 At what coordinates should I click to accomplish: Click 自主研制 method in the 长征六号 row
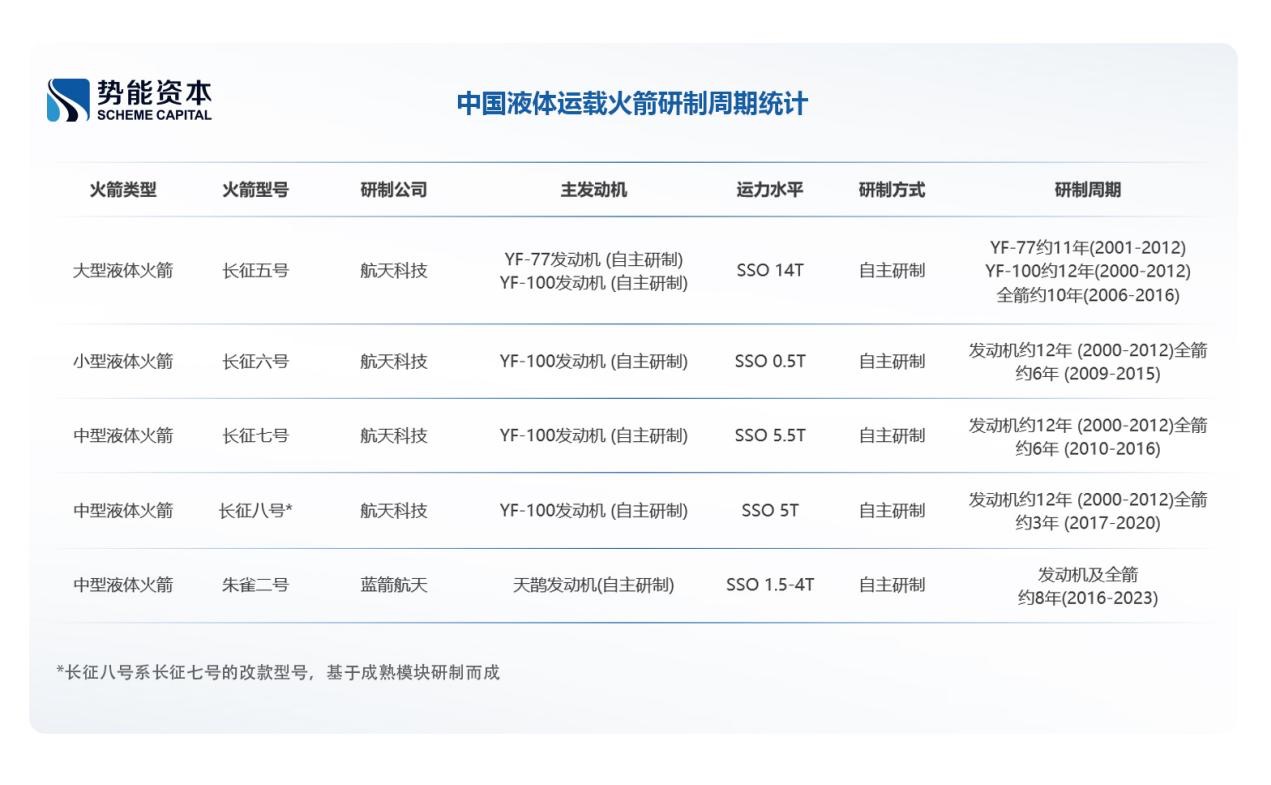[x=892, y=361]
